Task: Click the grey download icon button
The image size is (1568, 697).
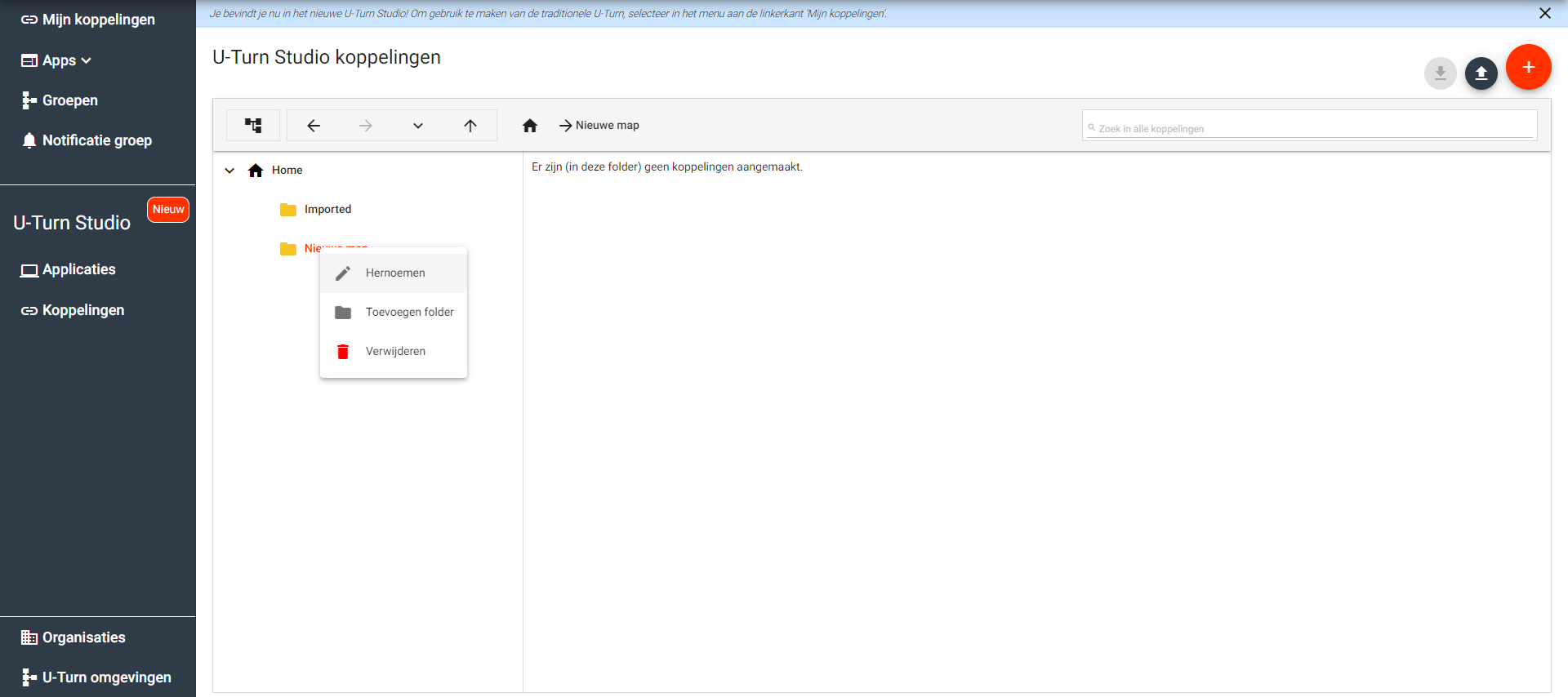Action: 1440,73
